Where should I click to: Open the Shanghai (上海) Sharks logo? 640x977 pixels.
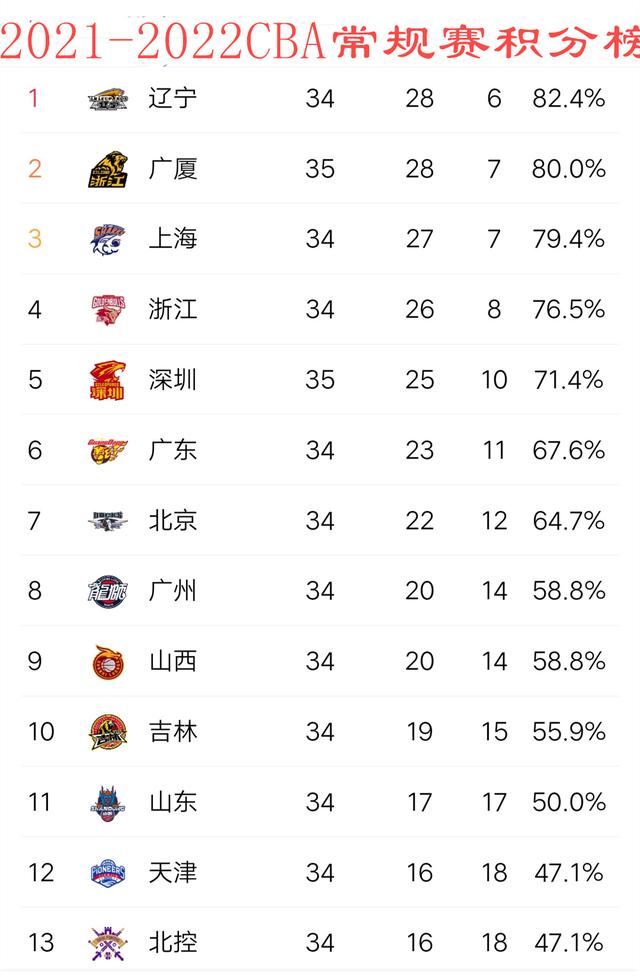pyautogui.click(x=108, y=239)
